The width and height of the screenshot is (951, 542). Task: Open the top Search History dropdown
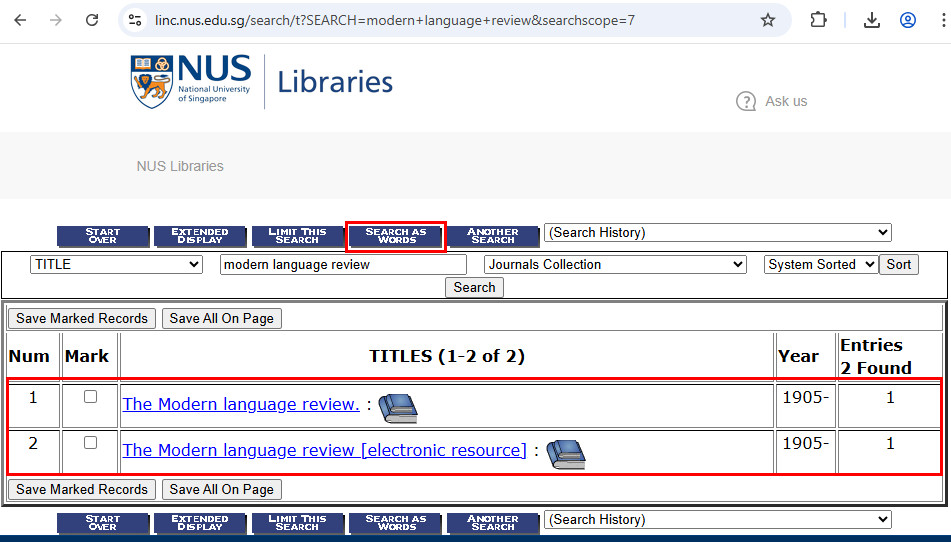(x=717, y=233)
